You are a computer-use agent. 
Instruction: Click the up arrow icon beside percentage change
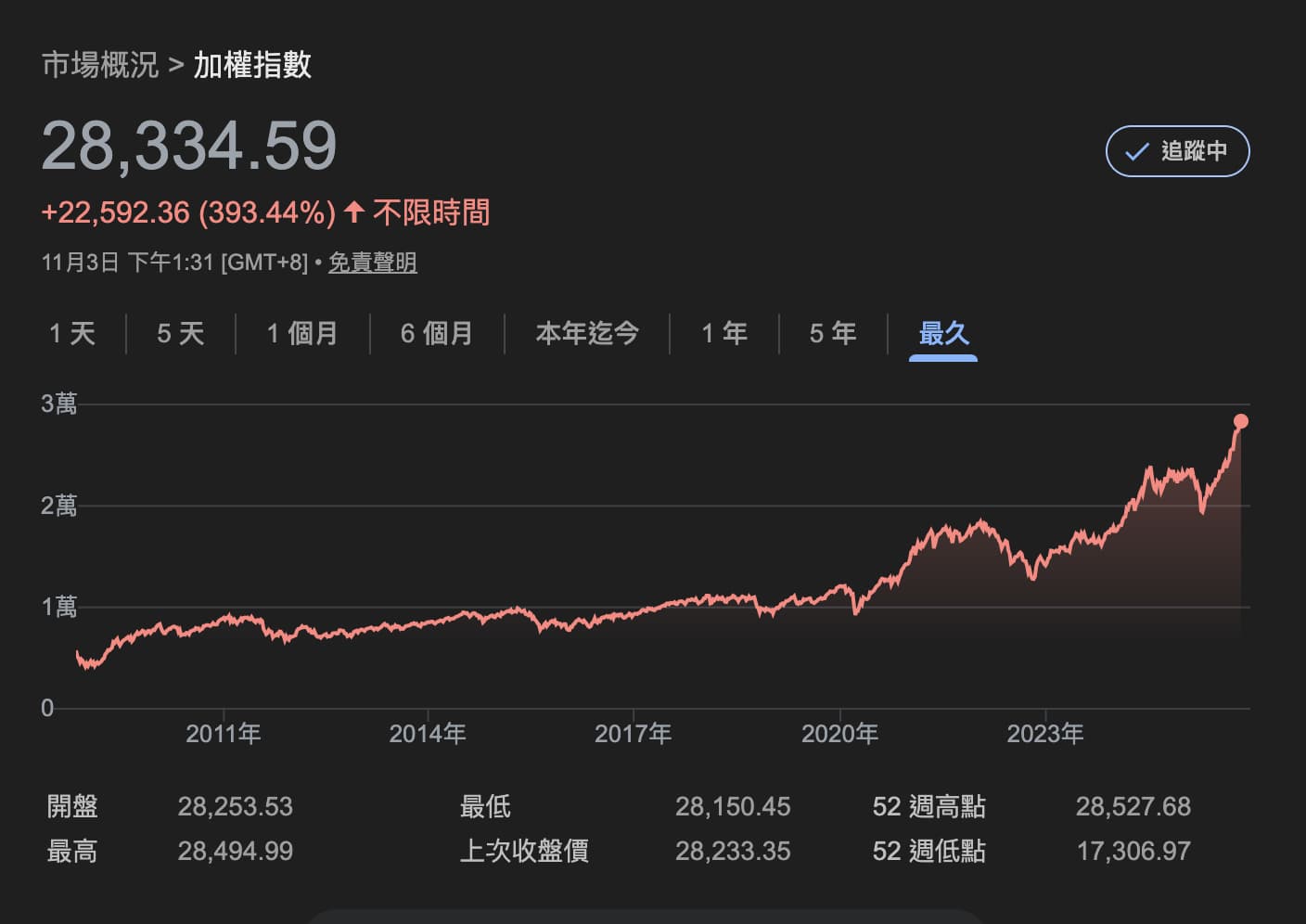tap(353, 212)
